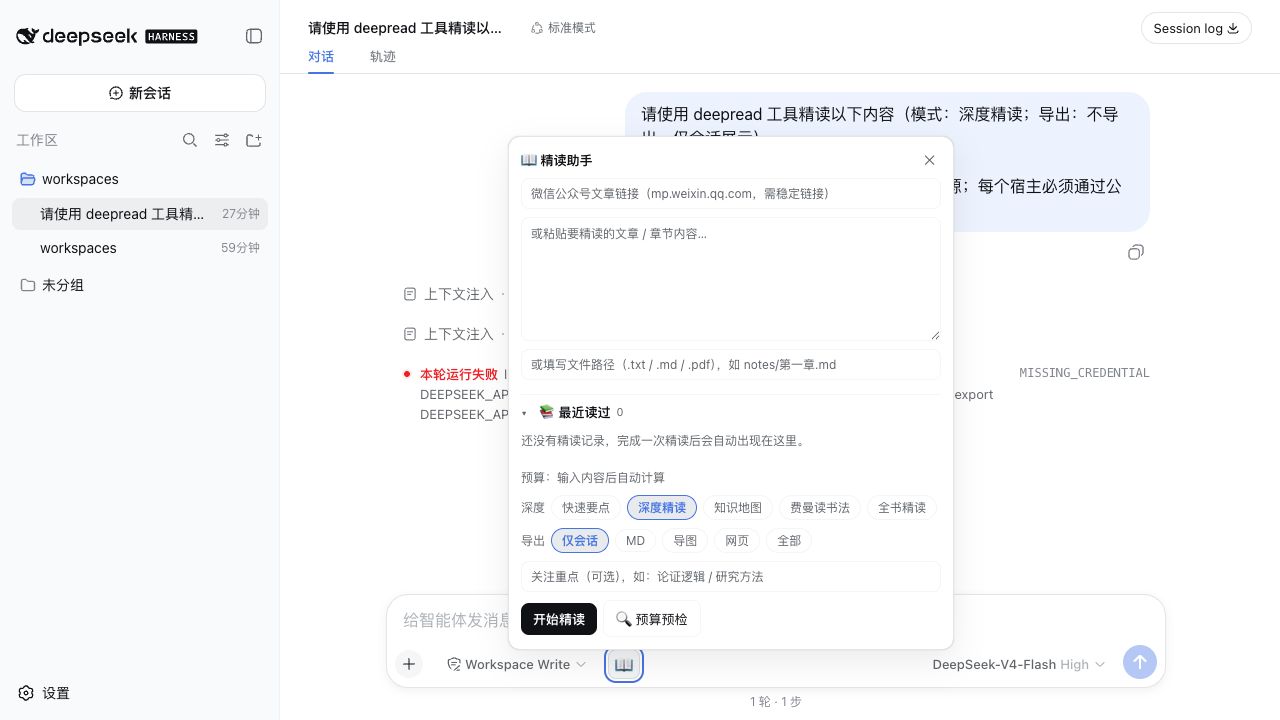Select 知识地图 depth option
This screenshot has width=1280, height=720.
(738, 508)
